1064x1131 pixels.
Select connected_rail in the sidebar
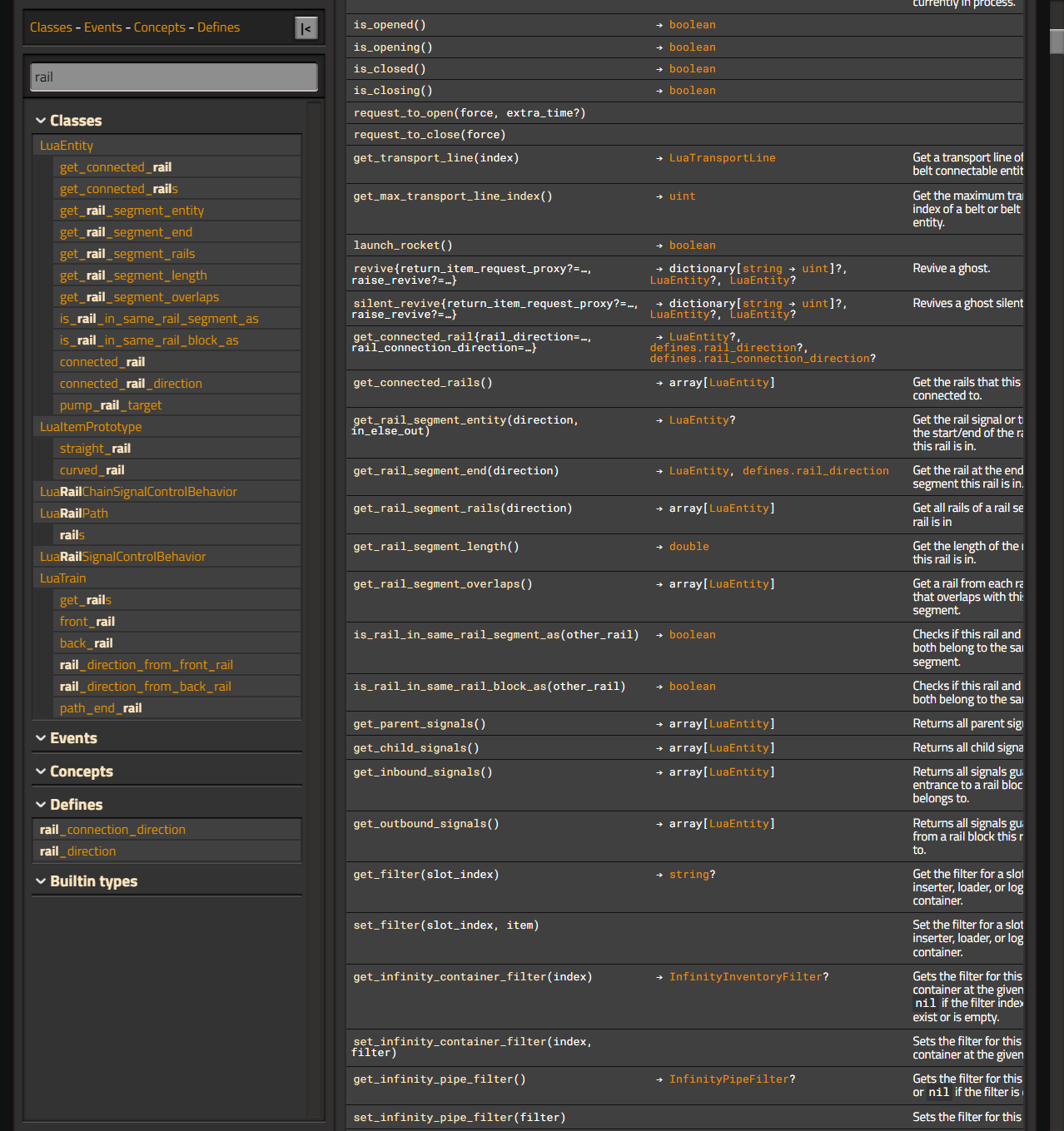pos(102,362)
